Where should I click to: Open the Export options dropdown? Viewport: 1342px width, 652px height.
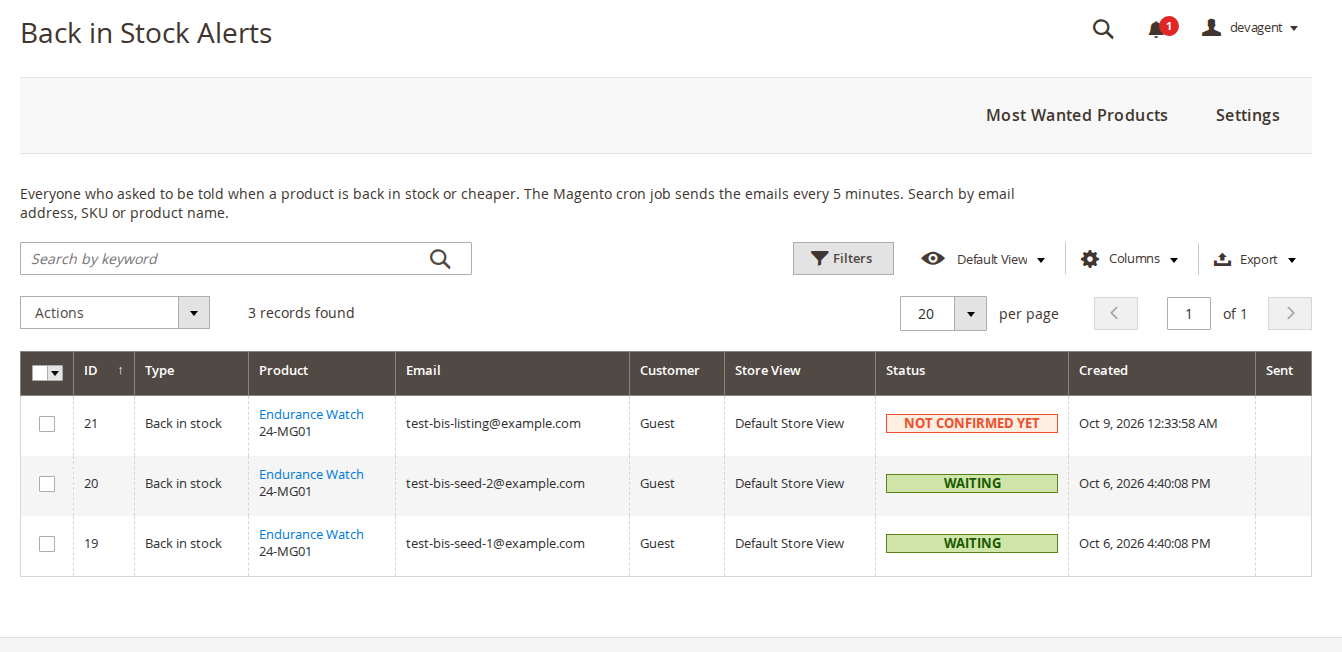1255,259
